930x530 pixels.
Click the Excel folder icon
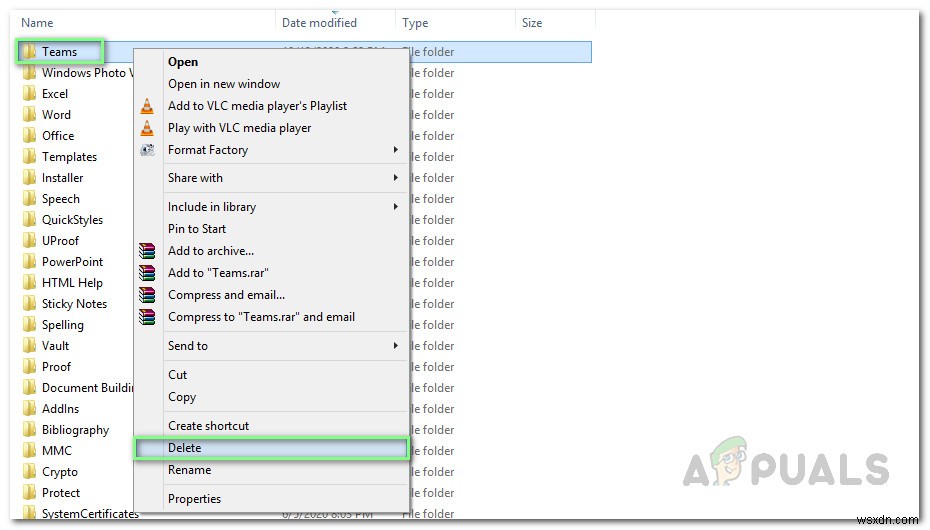coord(29,94)
